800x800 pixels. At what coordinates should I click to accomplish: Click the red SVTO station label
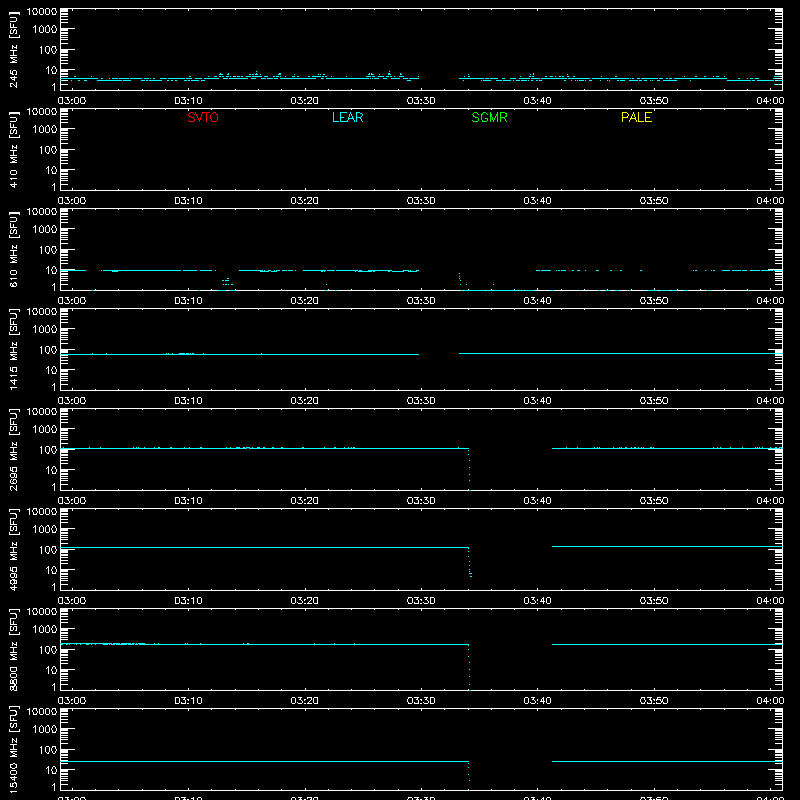[x=203, y=117]
